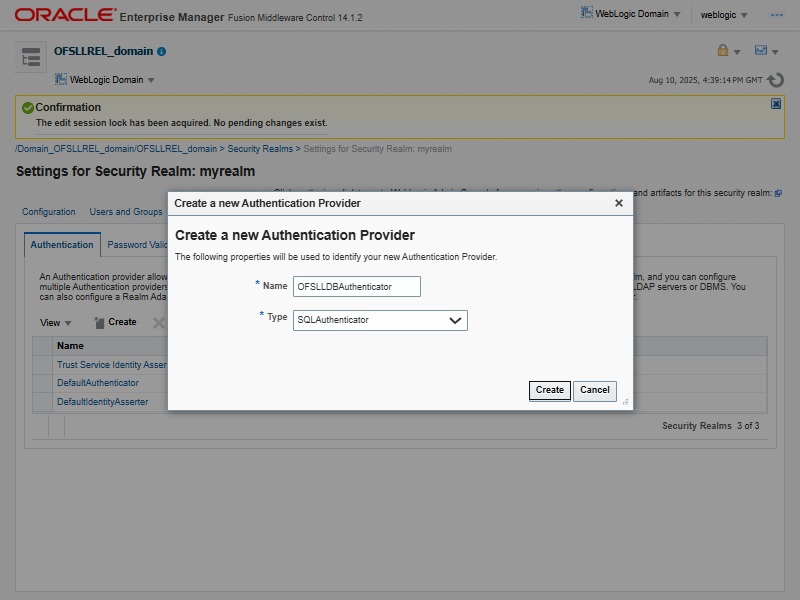Click the Create button in dialog
800x600 pixels.
[549, 391]
